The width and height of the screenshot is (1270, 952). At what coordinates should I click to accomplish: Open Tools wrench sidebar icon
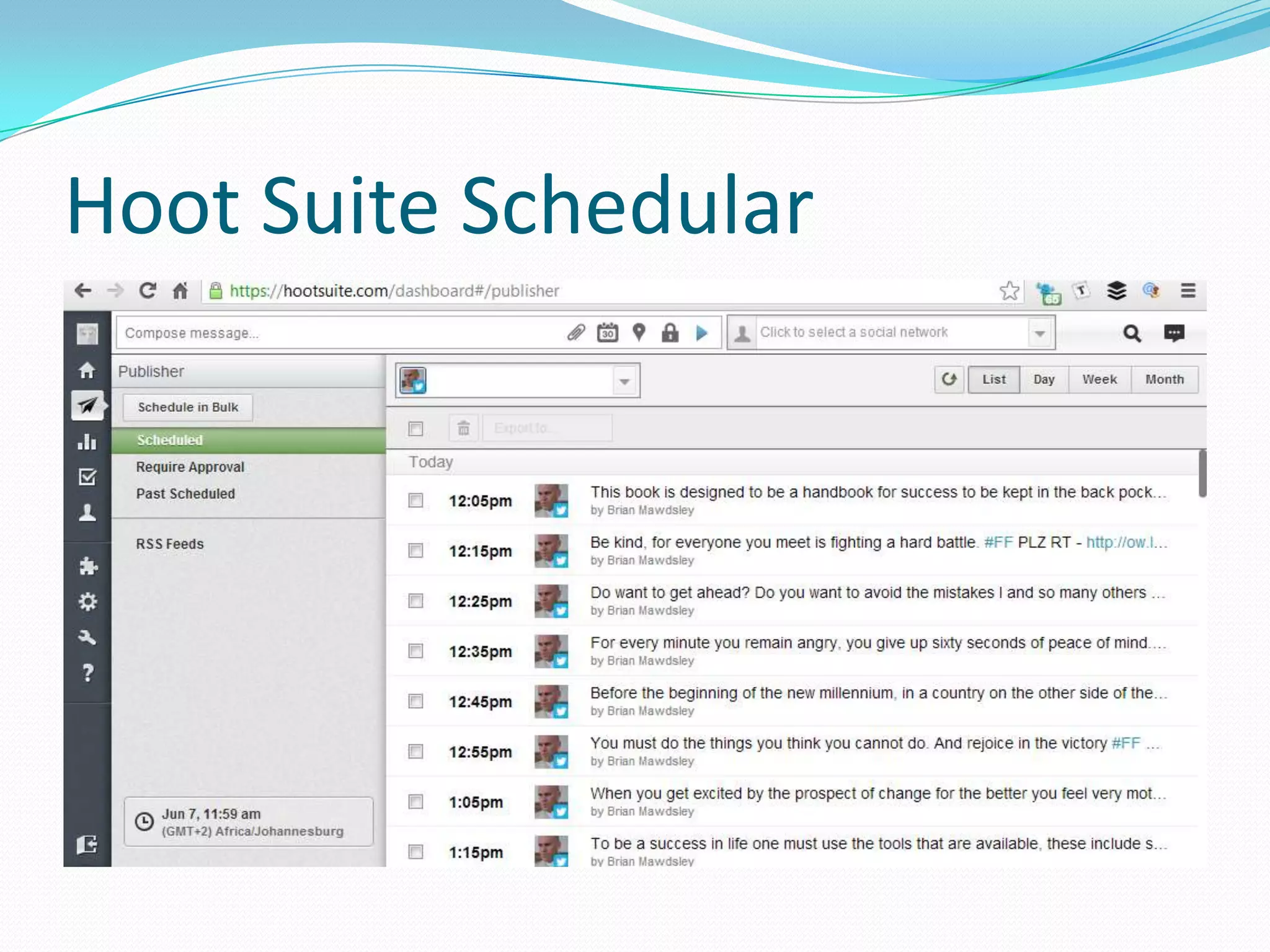point(87,637)
